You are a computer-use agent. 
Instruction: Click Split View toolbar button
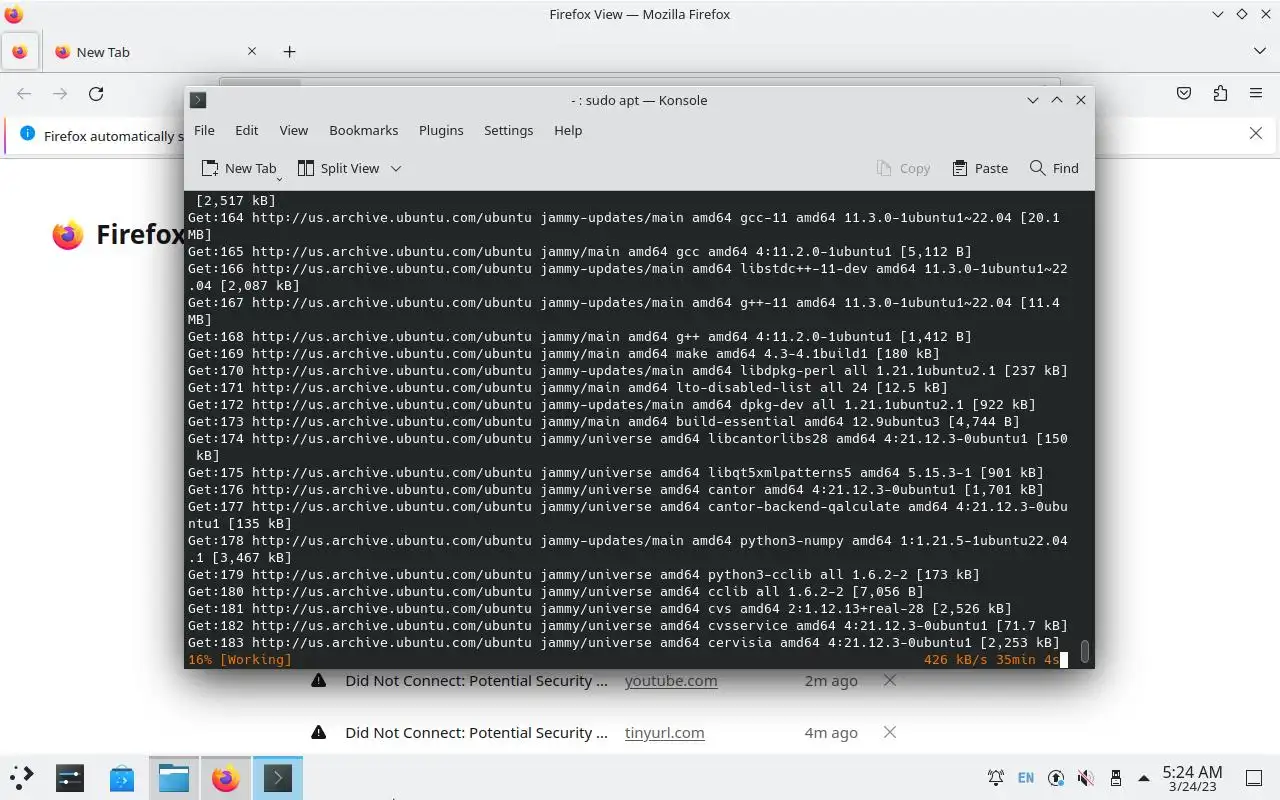pos(338,168)
